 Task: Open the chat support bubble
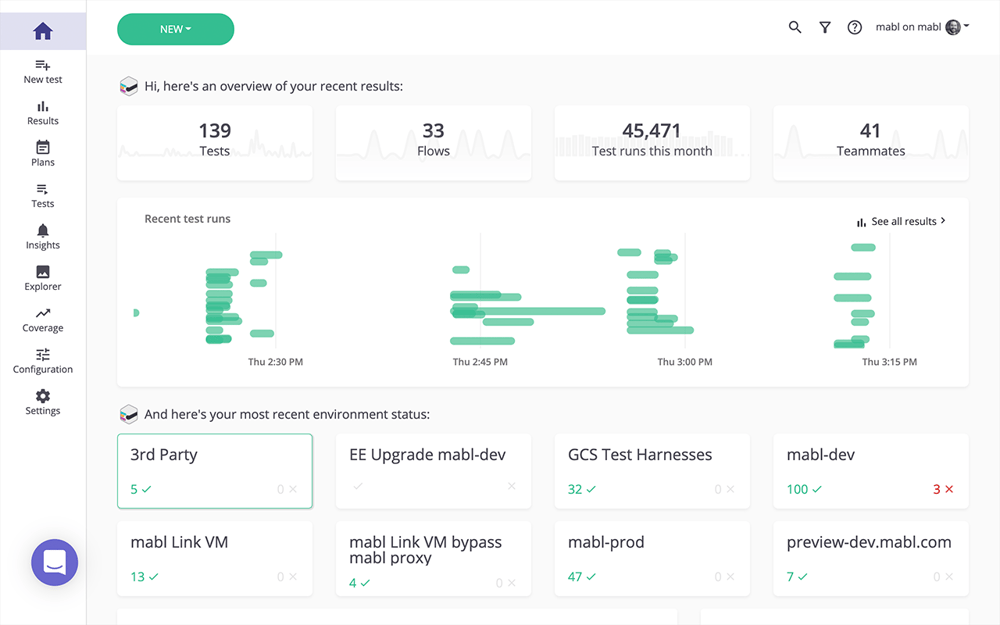point(54,562)
